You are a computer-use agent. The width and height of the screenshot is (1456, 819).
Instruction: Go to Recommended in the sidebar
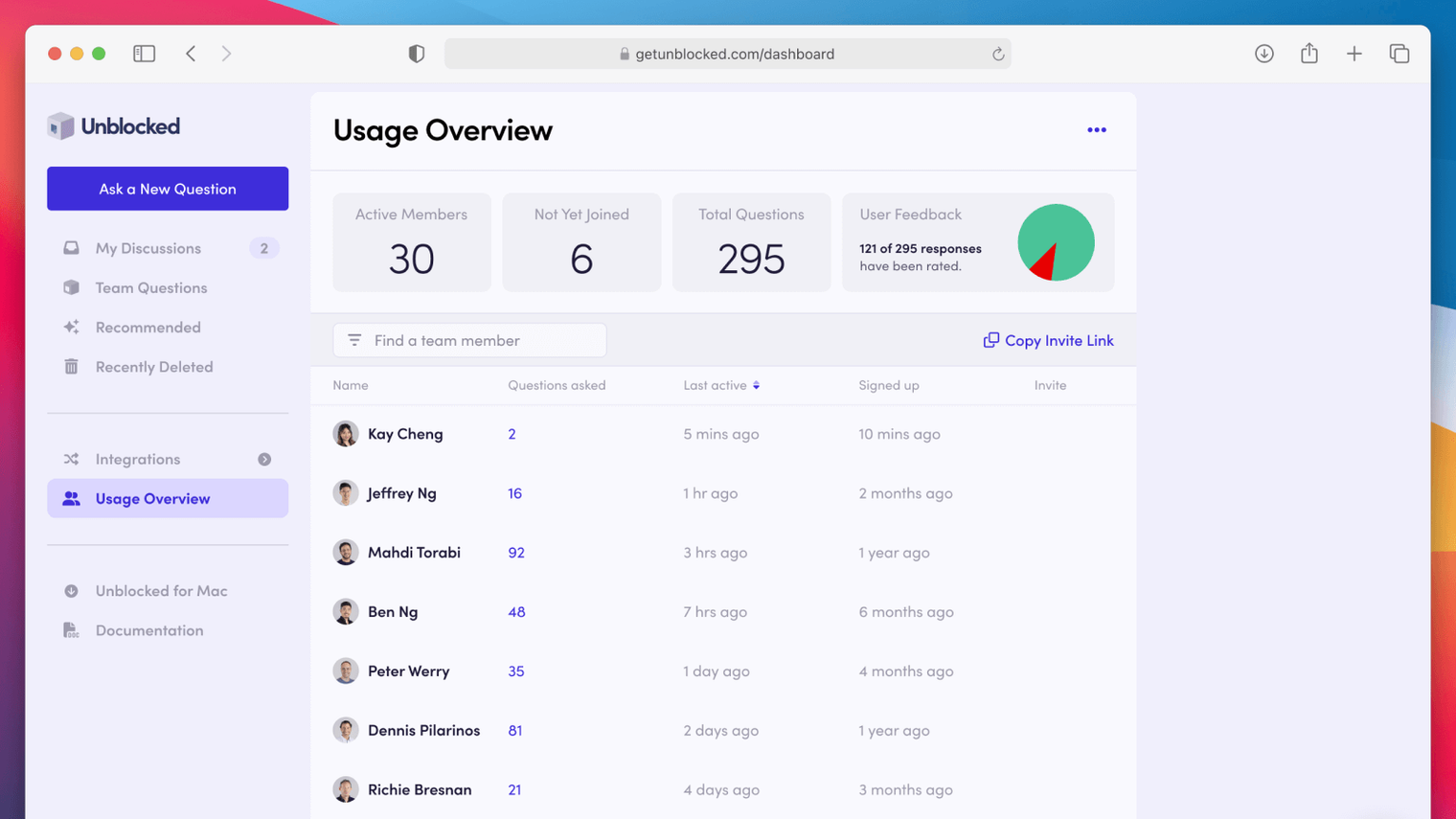(x=168, y=328)
